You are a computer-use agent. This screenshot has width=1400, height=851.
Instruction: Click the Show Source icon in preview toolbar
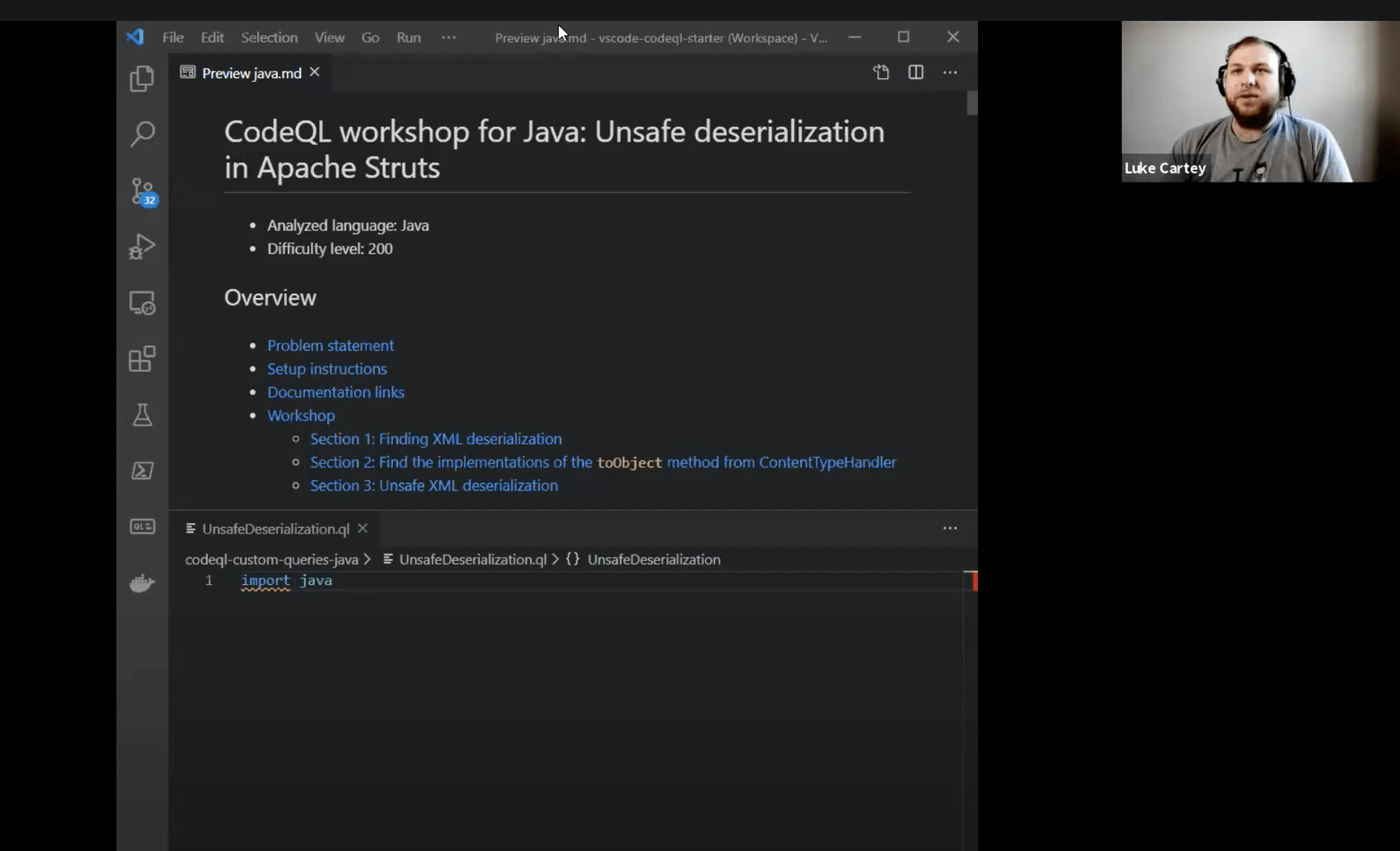881,72
